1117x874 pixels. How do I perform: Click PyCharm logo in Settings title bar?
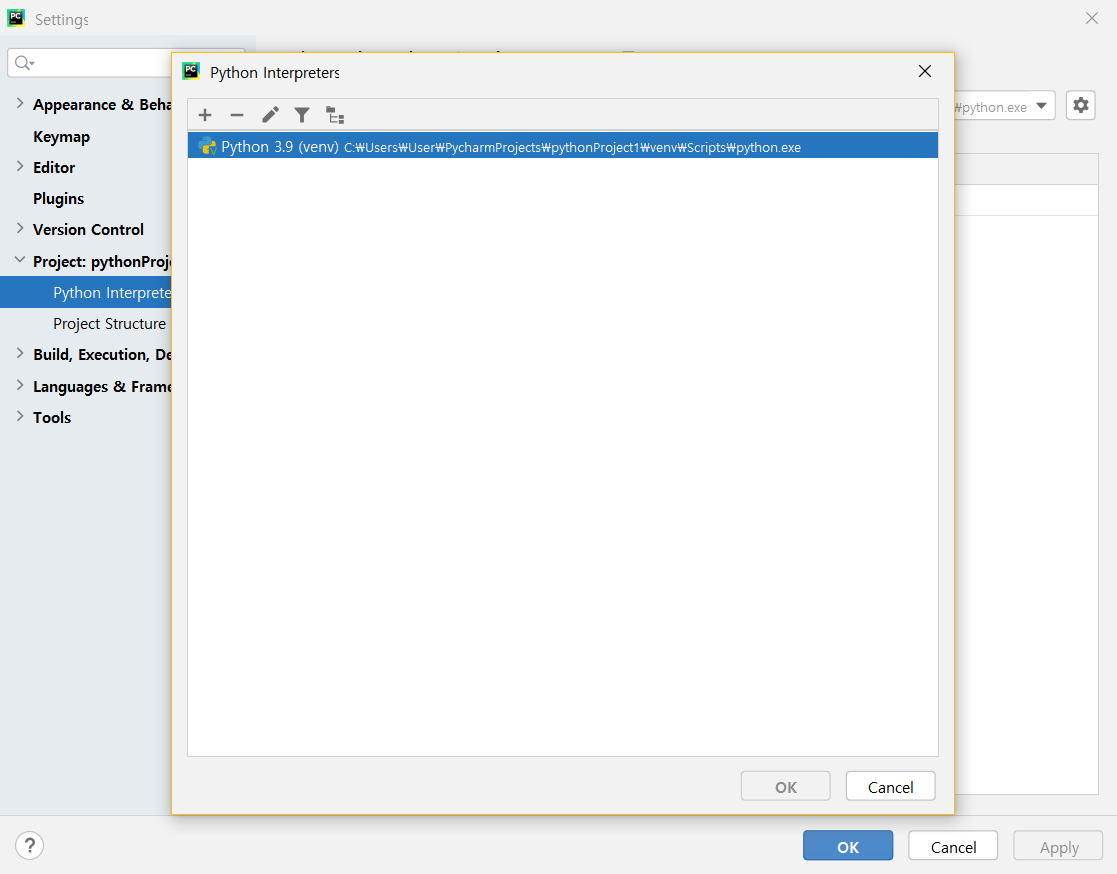click(16, 19)
